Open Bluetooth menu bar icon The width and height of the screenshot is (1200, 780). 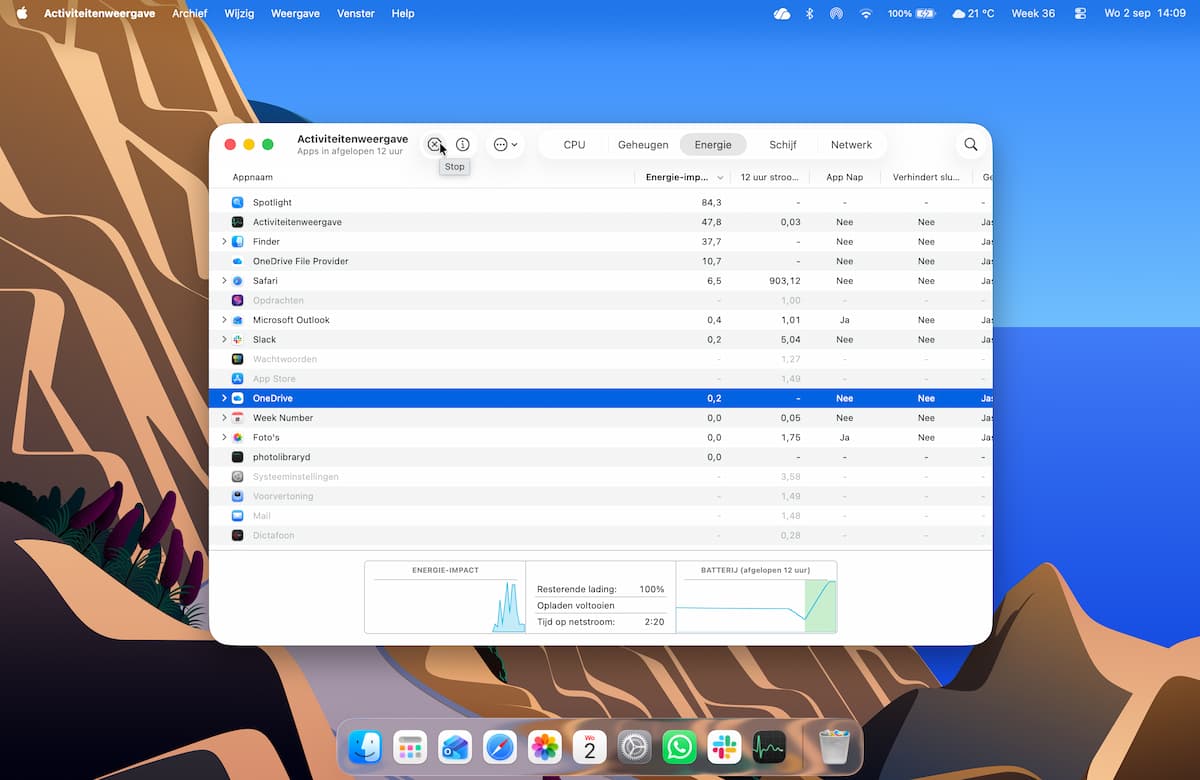[x=810, y=14]
